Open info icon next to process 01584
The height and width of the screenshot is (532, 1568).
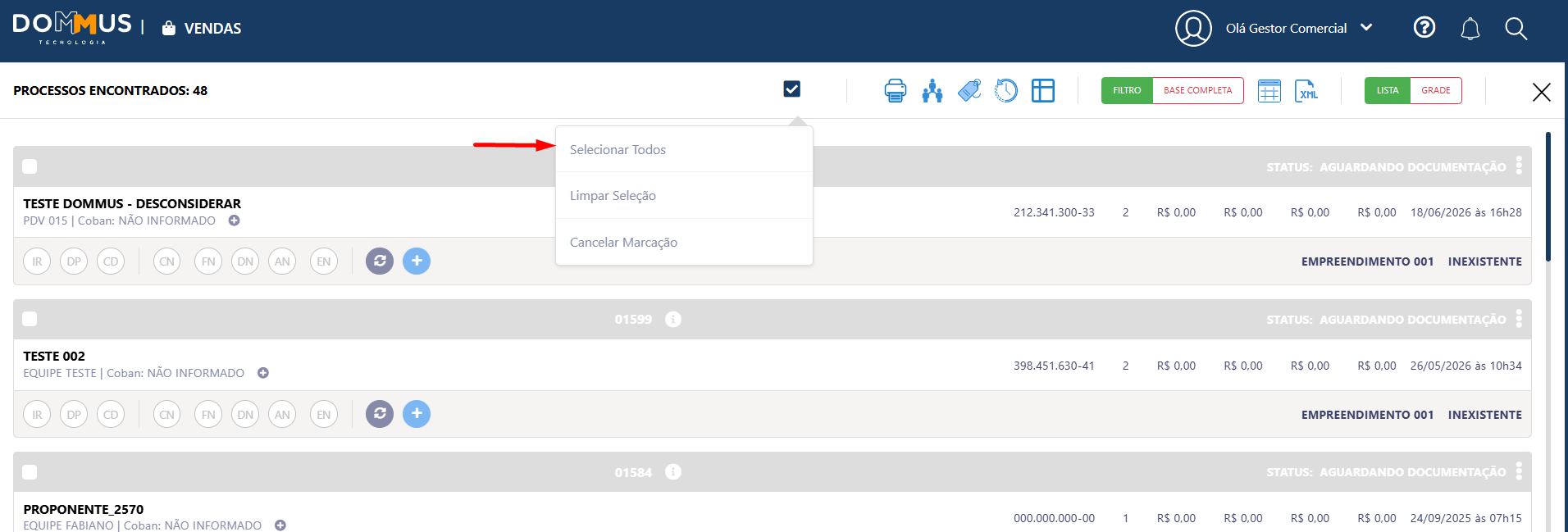[673, 472]
